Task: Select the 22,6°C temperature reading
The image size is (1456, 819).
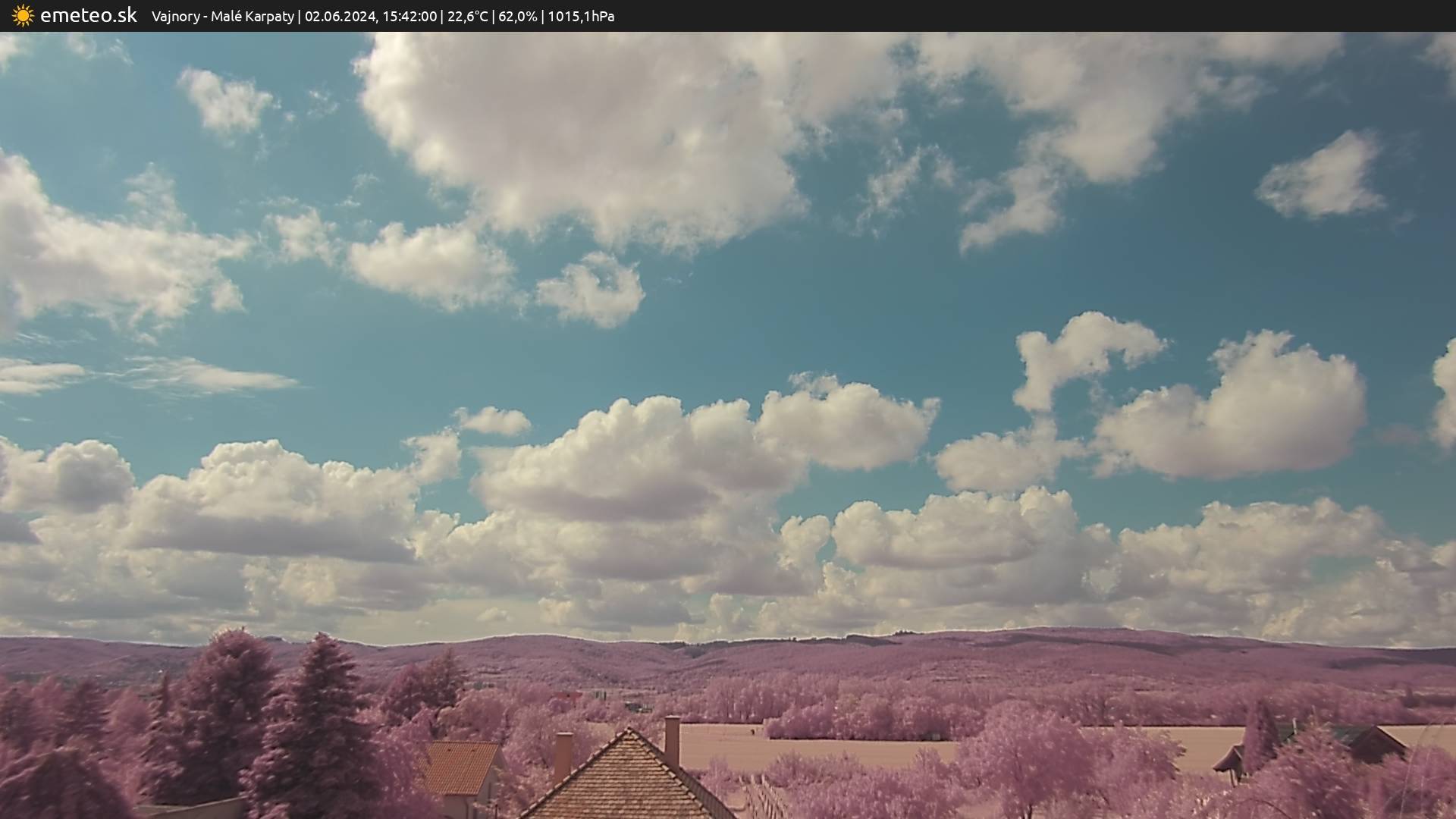Action: 467,17
